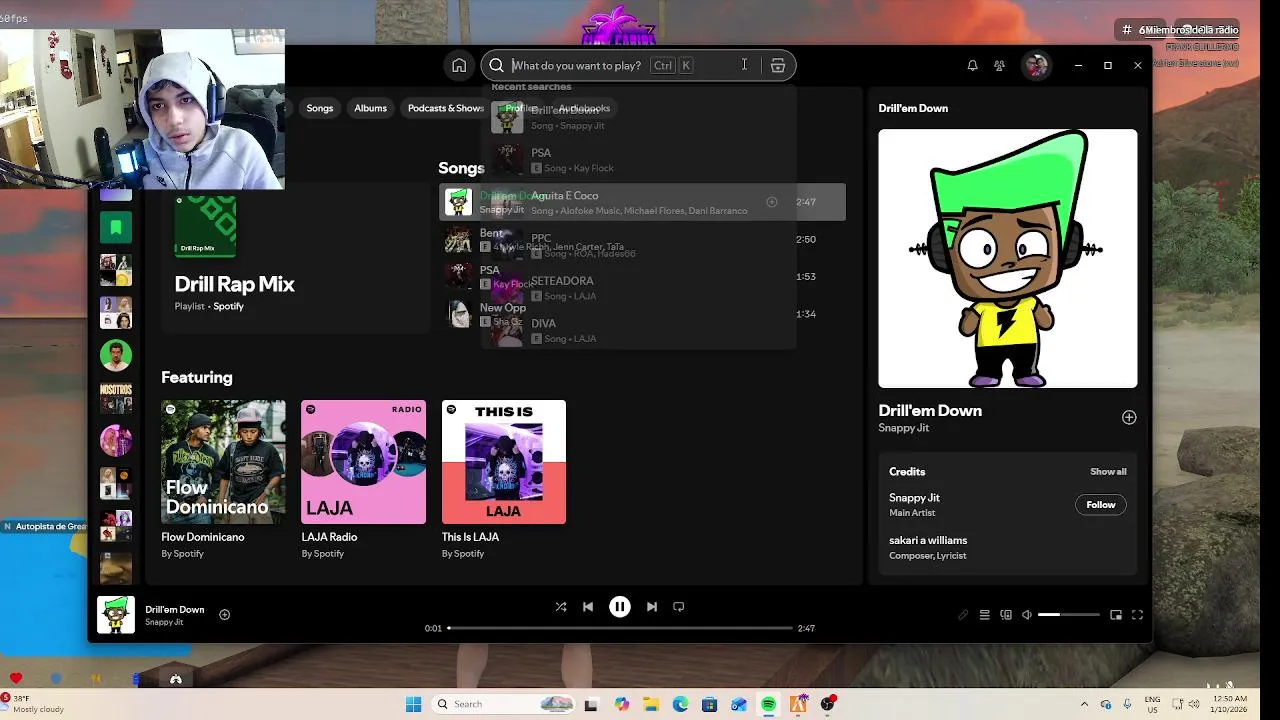Image resolution: width=1280 pixels, height=720 pixels.
Task: Click the New Opp song cover thumbnail
Action: coord(458,314)
